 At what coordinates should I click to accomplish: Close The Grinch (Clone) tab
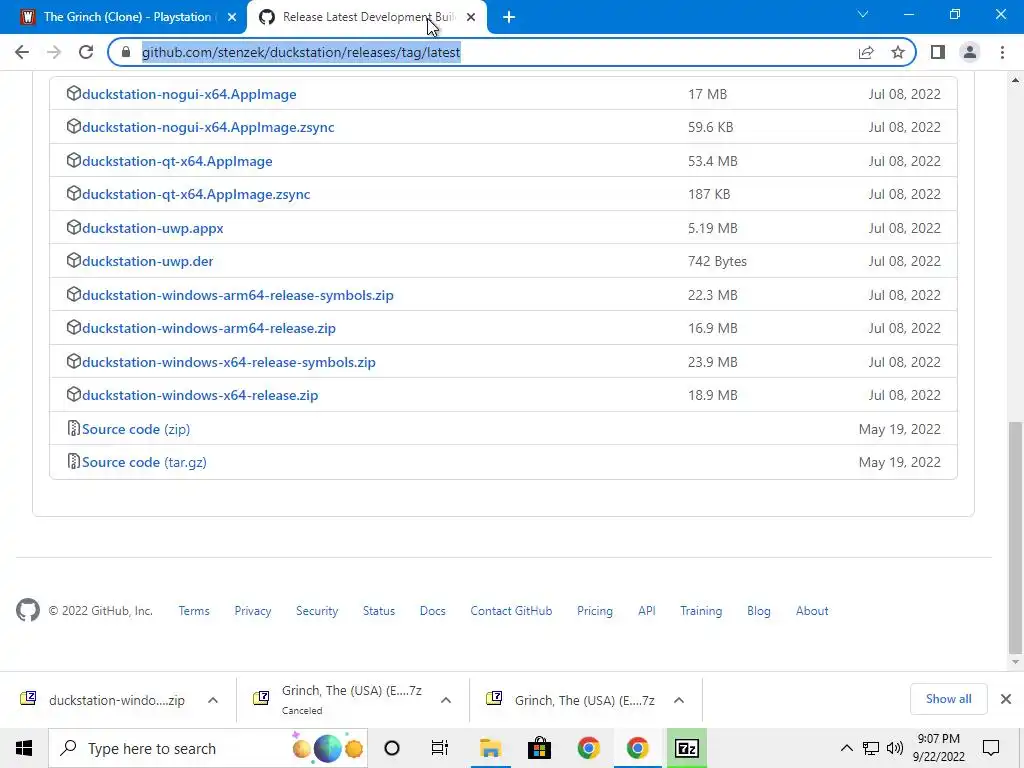pyautogui.click(x=231, y=18)
